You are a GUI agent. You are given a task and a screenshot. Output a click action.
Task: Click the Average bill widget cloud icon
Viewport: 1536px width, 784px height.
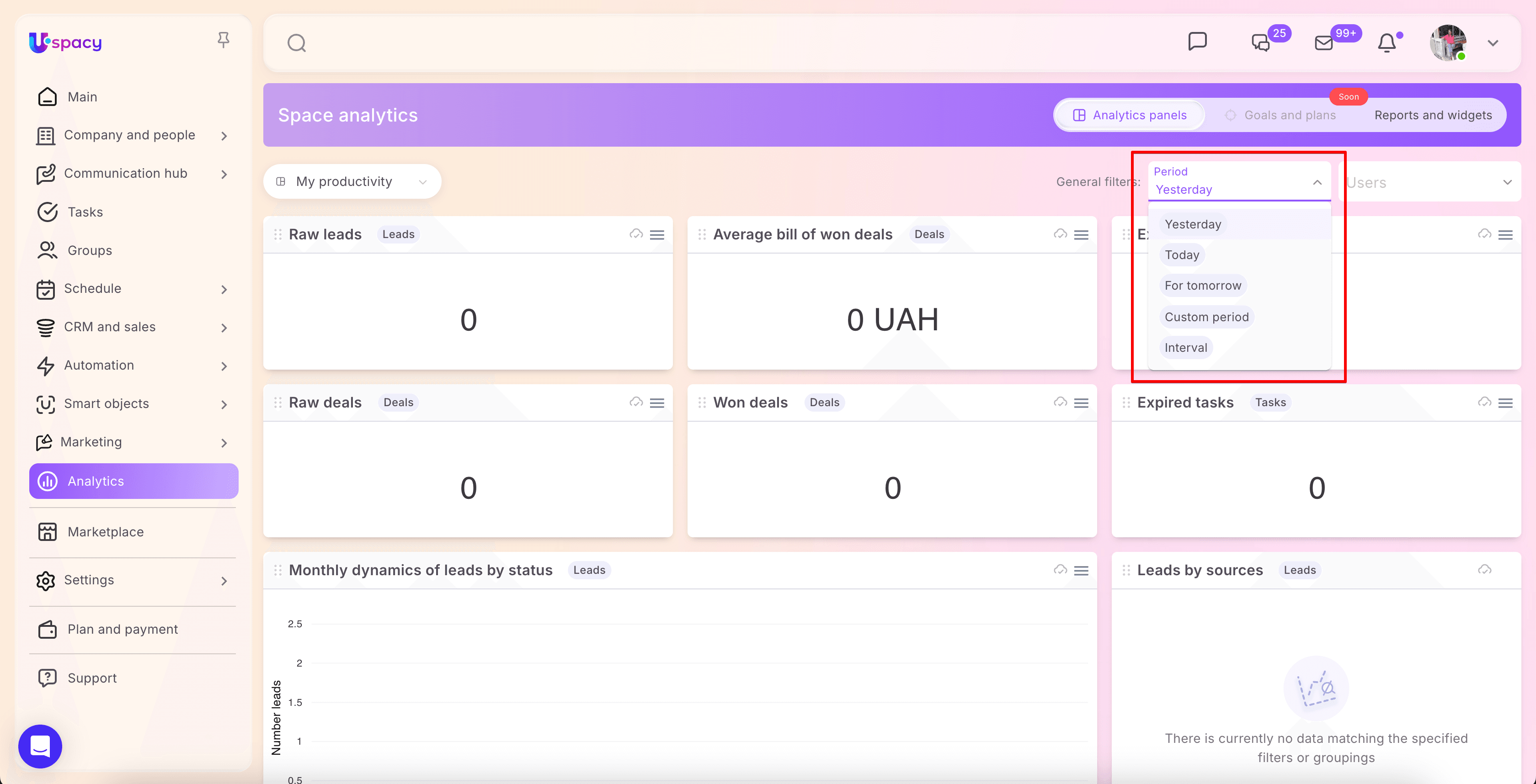point(1060,234)
